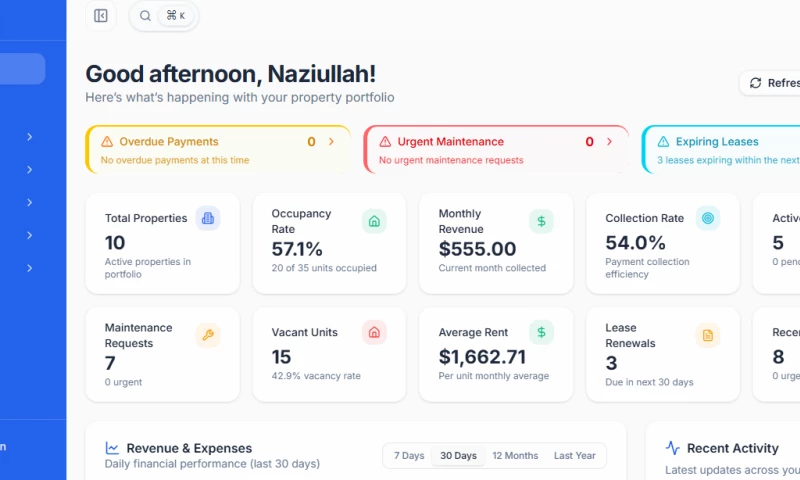Screen dimensions: 800x480
Task: Click the Occupancy Rate house icon
Action: pos(374,221)
